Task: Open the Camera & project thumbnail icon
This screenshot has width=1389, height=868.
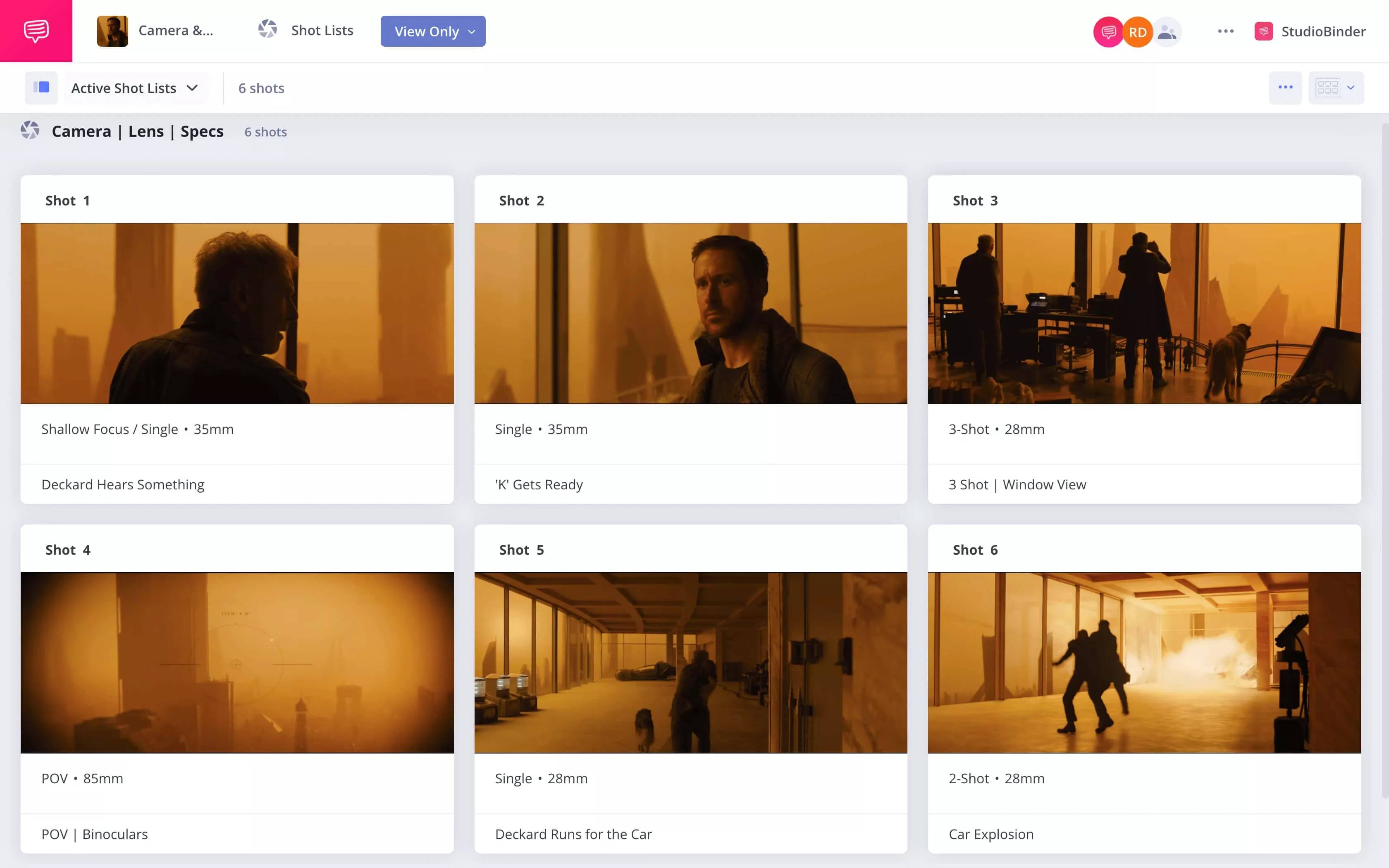Action: [112, 31]
